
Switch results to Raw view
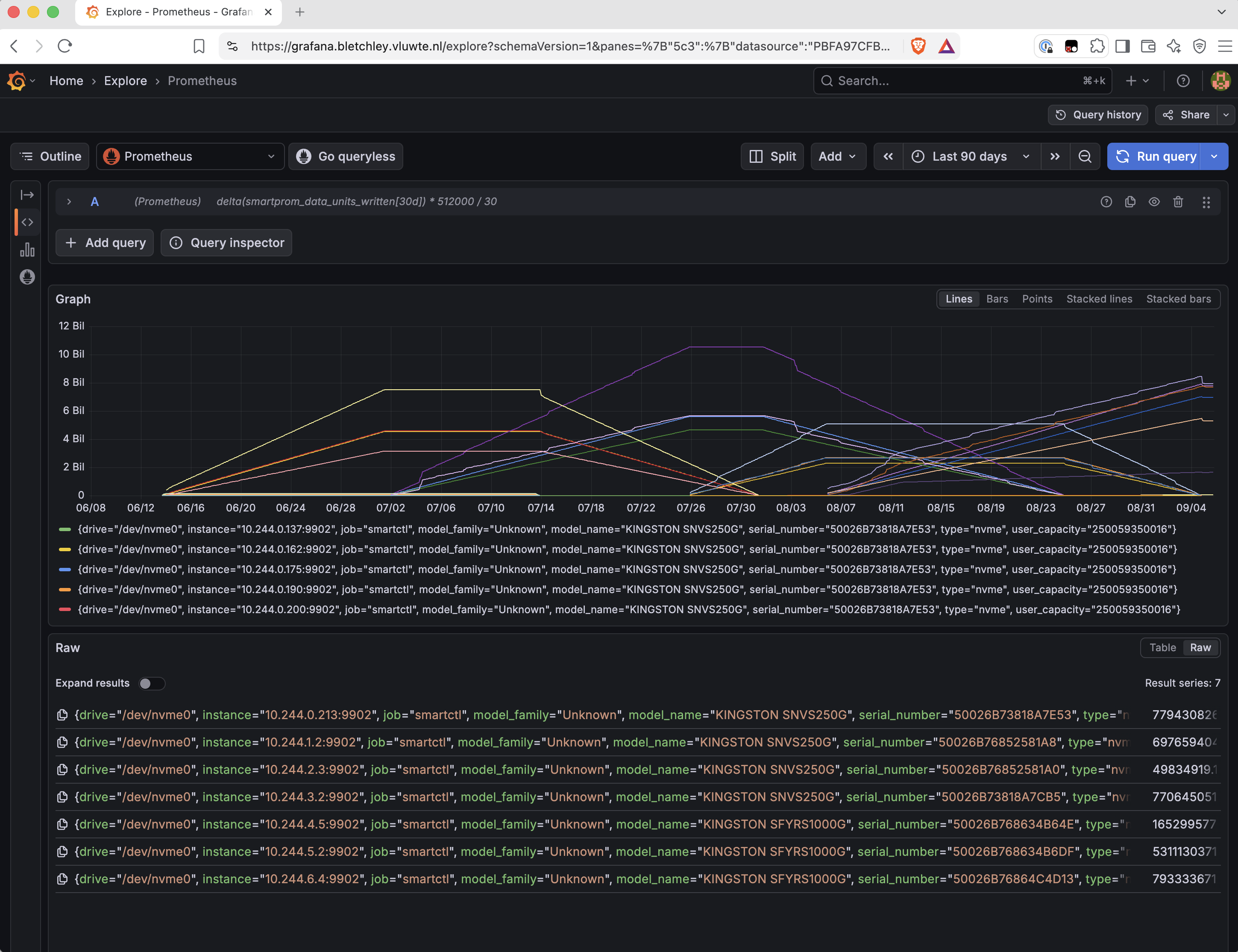click(1200, 648)
